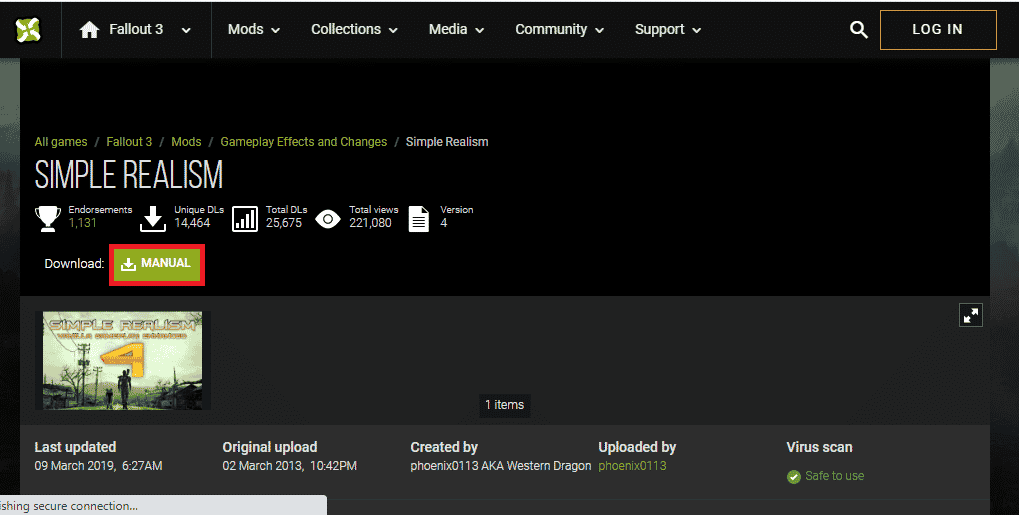Expand the gallery to fullscreen
The image size is (1019, 515).
(x=971, y=315)
